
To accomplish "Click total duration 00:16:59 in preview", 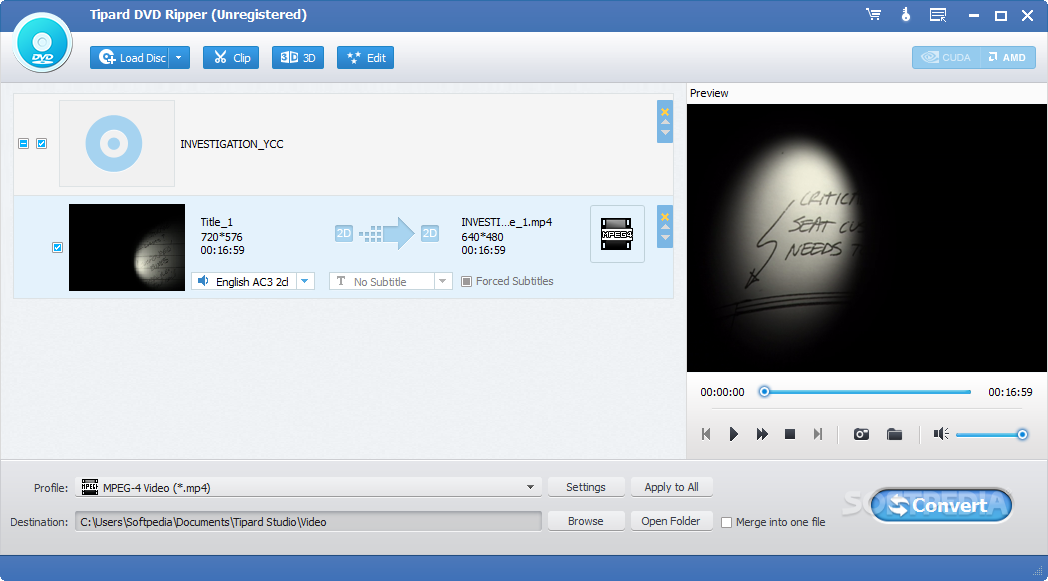I will point(1010,392).
